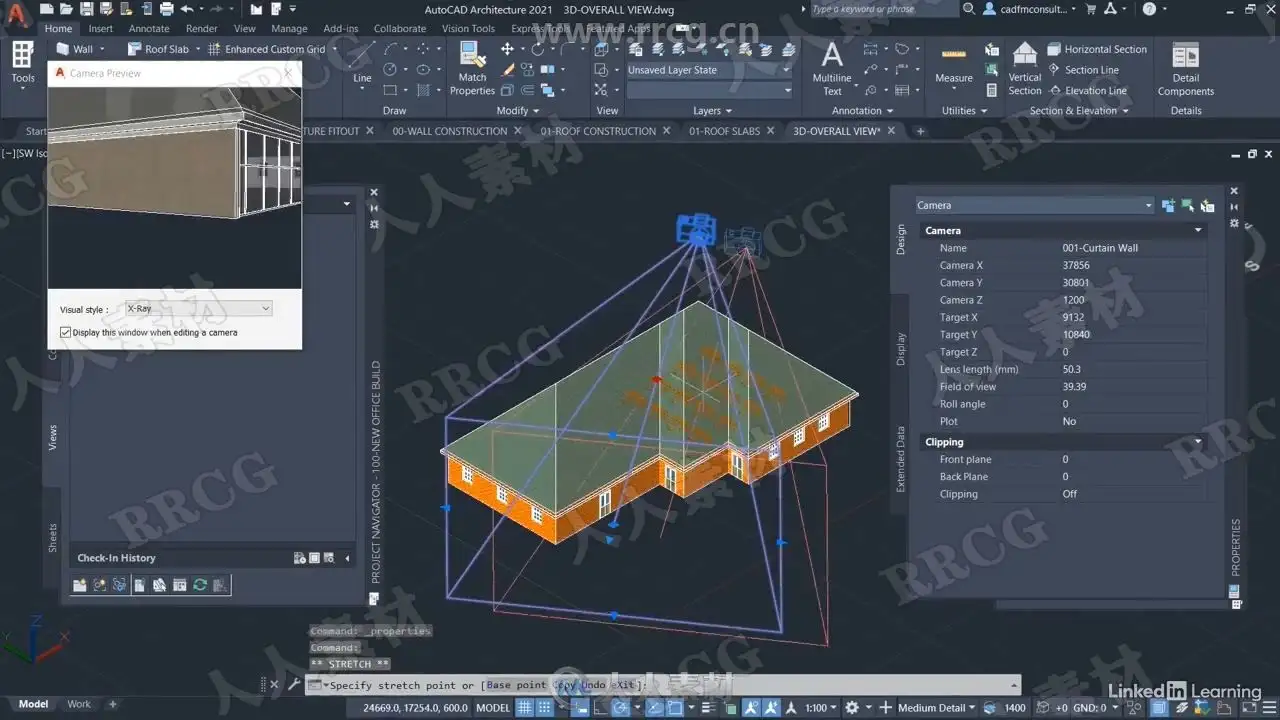Select the Roof Slab tool
1280x720 pixels.
coord(158,49)
